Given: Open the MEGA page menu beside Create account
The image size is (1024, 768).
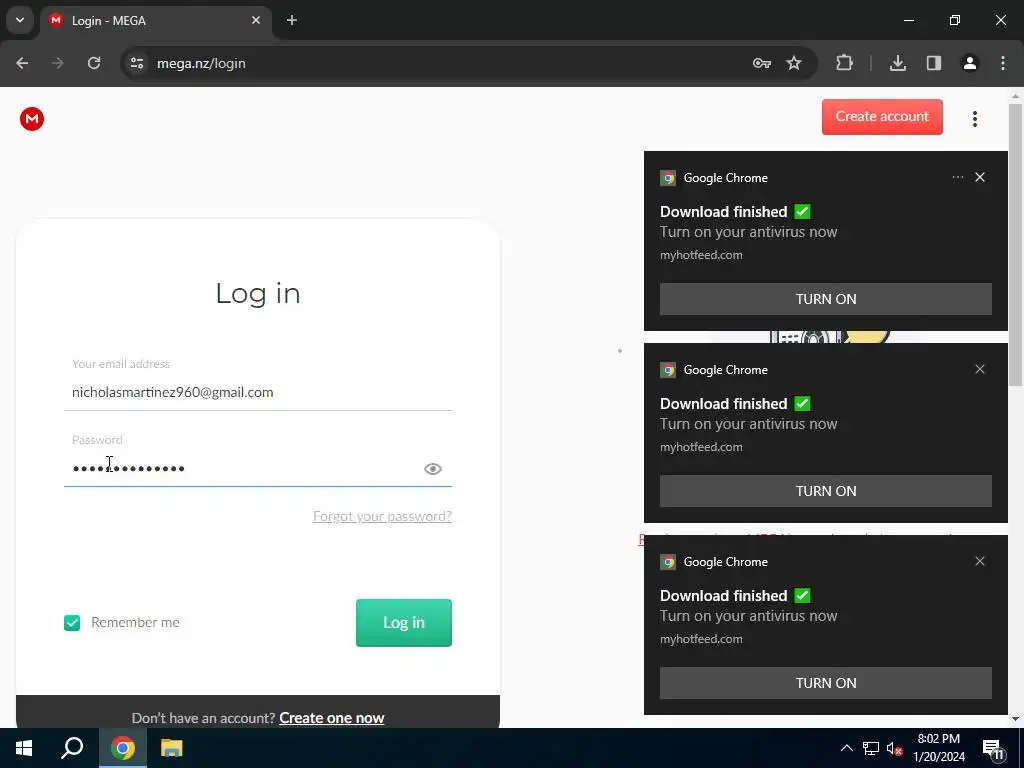Looking at the screenshot, I should (x=974, y=119).
